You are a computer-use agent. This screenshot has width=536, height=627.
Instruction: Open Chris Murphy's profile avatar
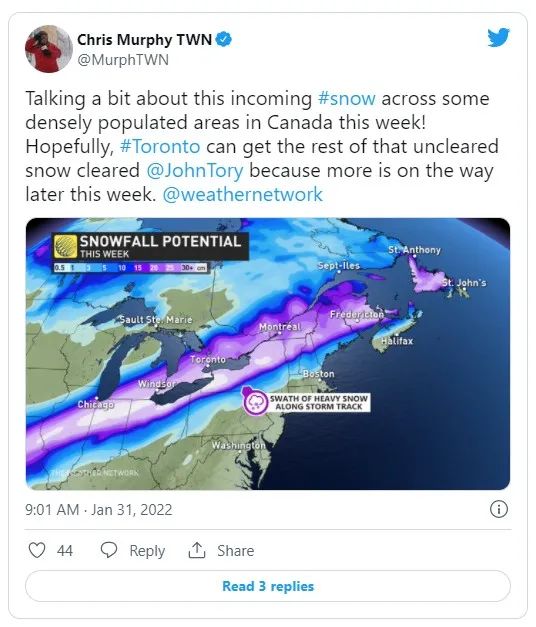pyautogui.click(x=49, y=49)
